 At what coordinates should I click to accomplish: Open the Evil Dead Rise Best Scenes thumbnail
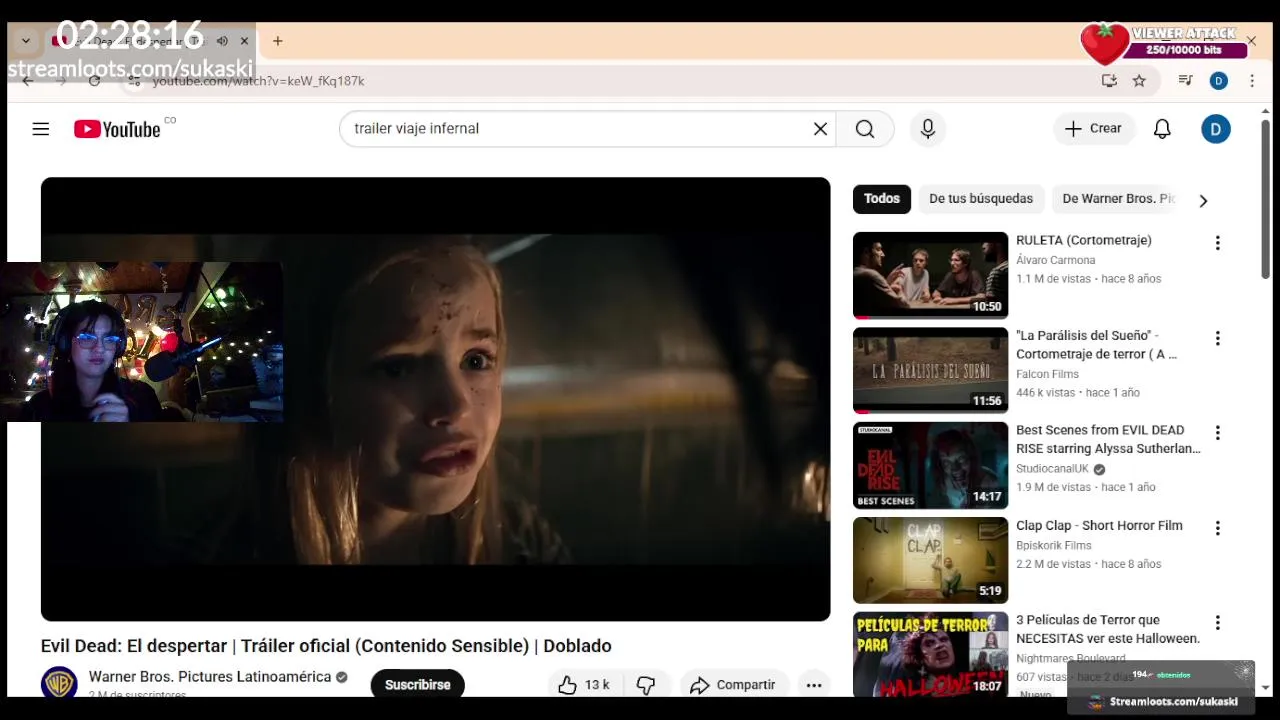(x=930, y=465)
